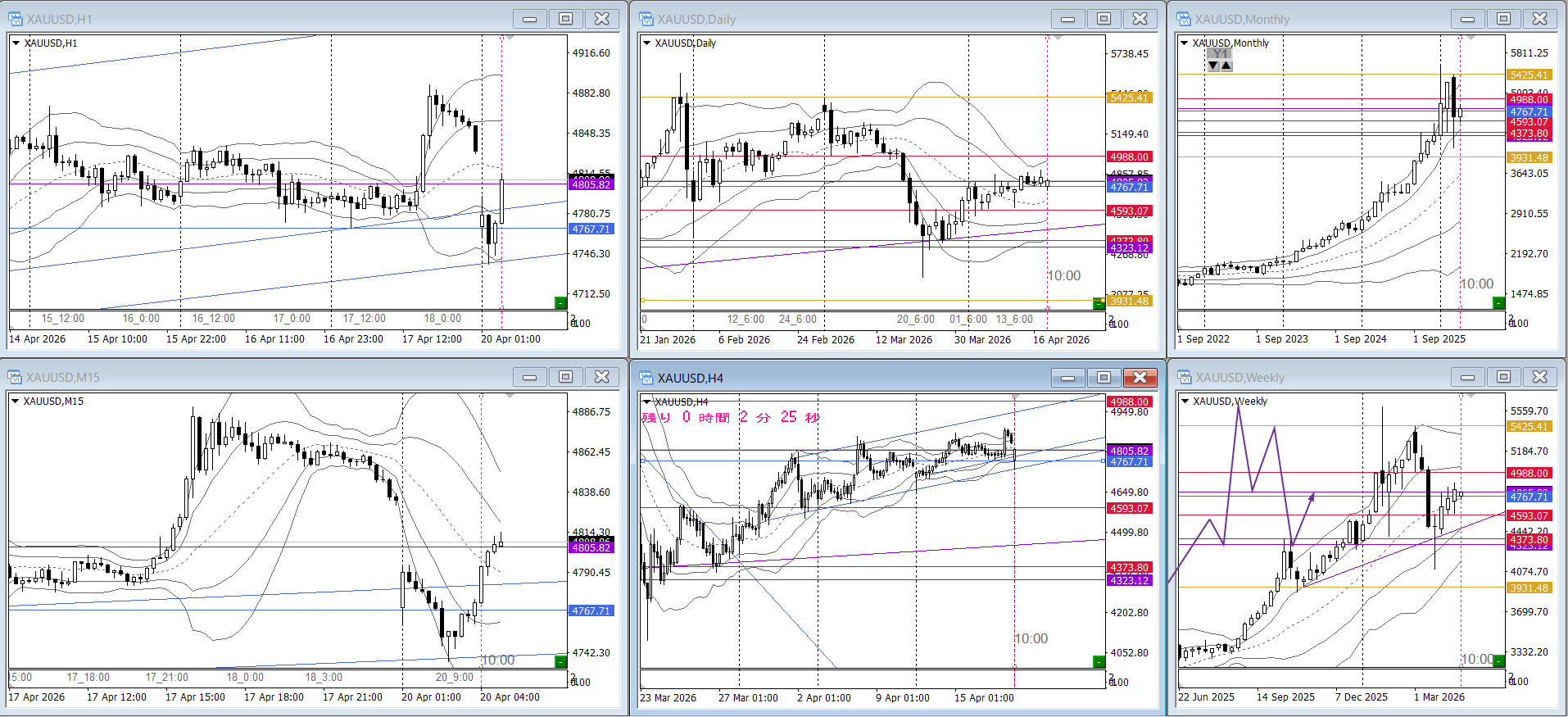Screen dimensions: 1568x717
Task: Click the green square on H4 chart
Action: [1099, 661]
